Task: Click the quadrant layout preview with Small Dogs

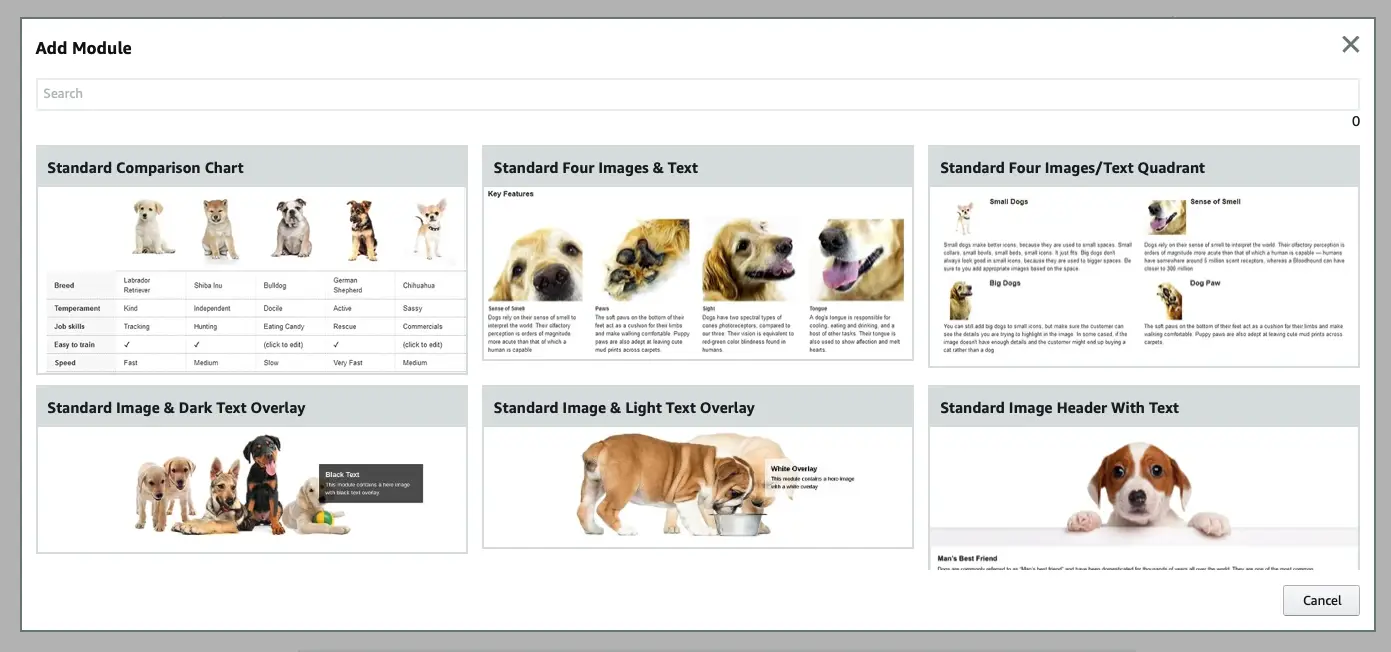Action: click(x=1144, y=276)
